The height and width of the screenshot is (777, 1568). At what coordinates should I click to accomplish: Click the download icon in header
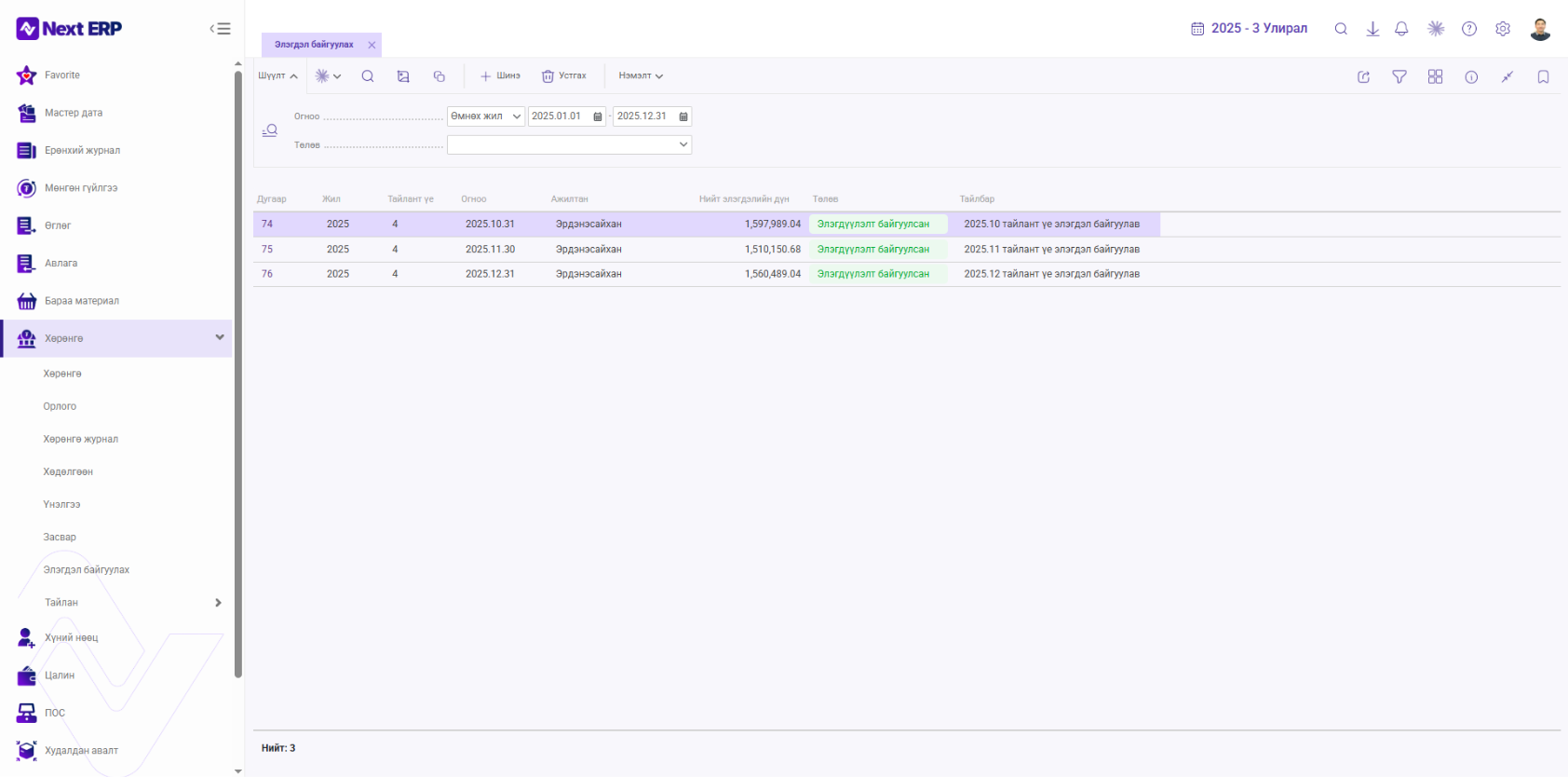point(1372,29)
